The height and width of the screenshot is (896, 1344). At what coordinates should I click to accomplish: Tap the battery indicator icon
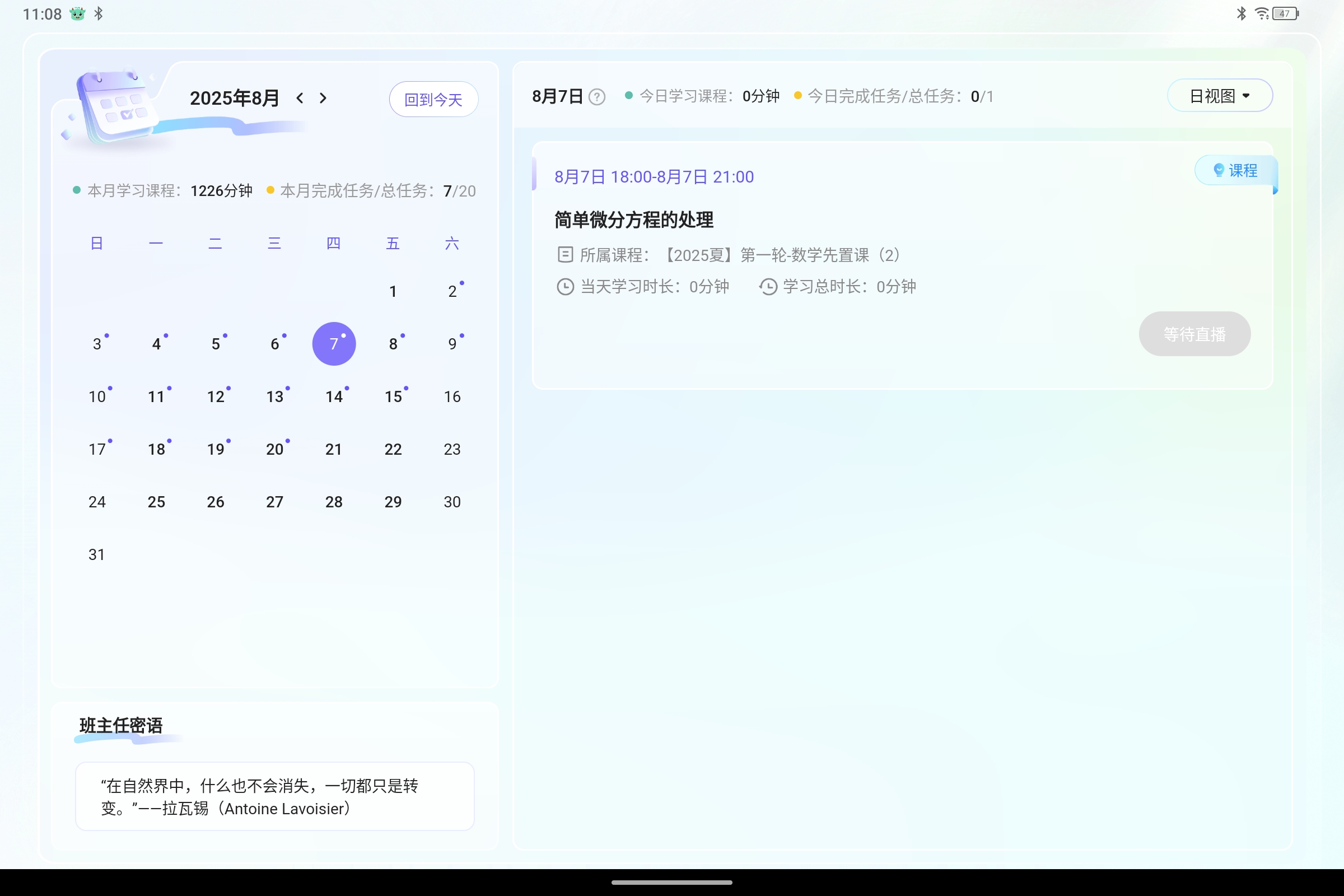(x=1286, y=13)
